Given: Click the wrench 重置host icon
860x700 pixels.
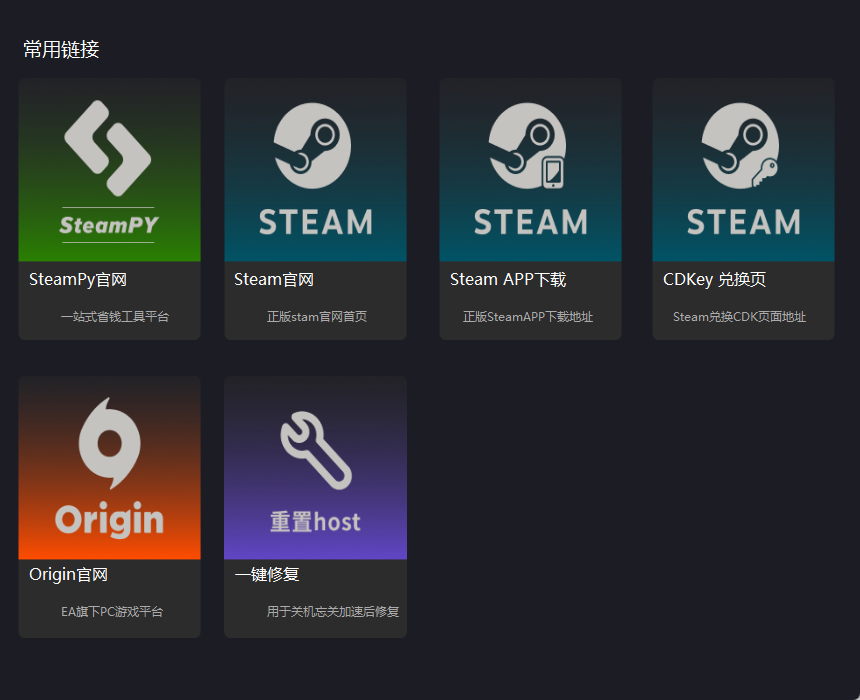Looking at the screenshot, I should (x=316, y=450).
